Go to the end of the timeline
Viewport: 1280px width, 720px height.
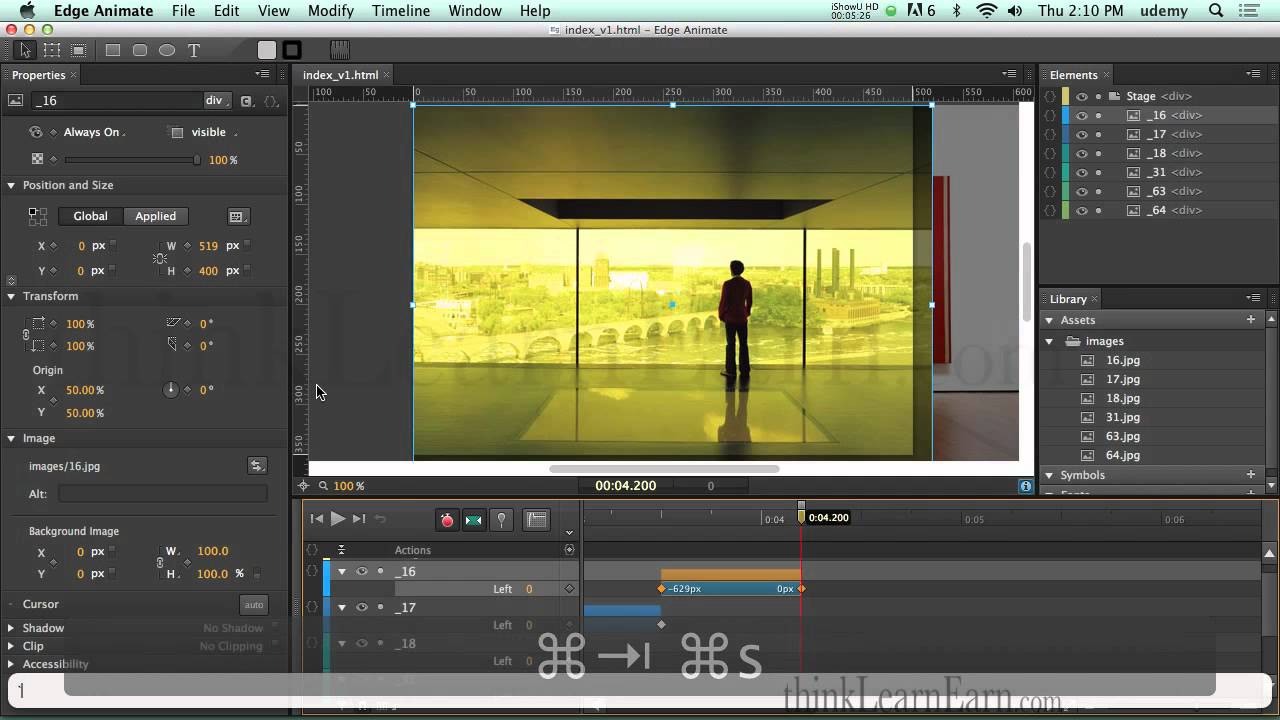[359, 519]
